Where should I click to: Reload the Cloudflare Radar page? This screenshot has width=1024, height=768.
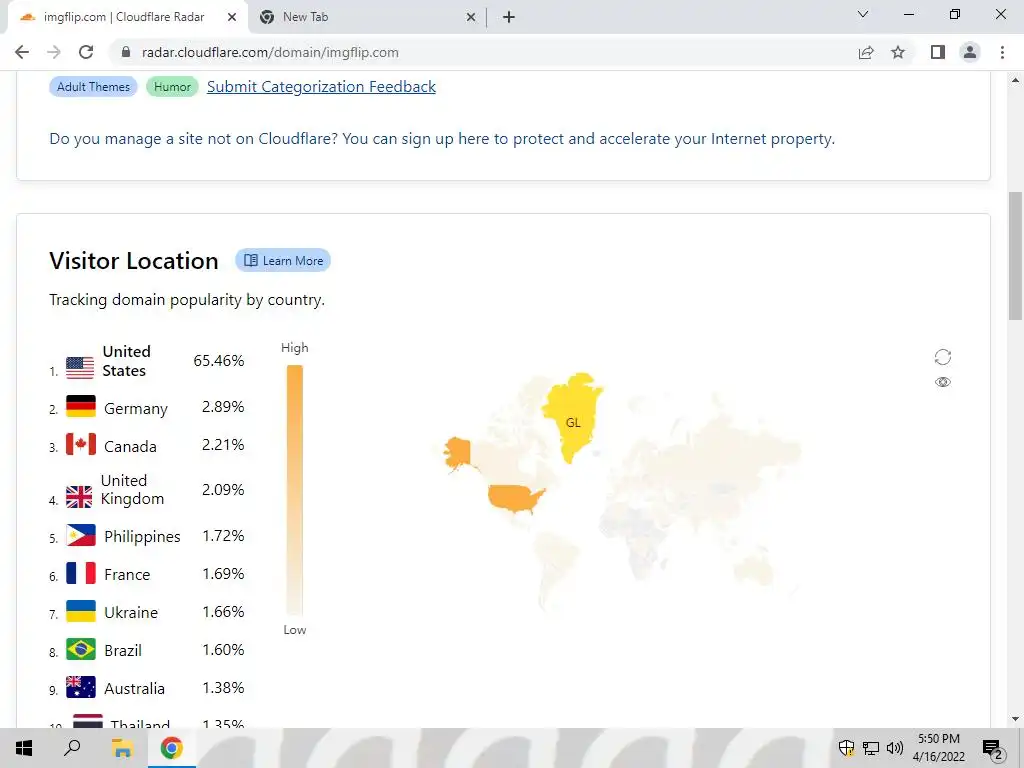pos(86,52)
